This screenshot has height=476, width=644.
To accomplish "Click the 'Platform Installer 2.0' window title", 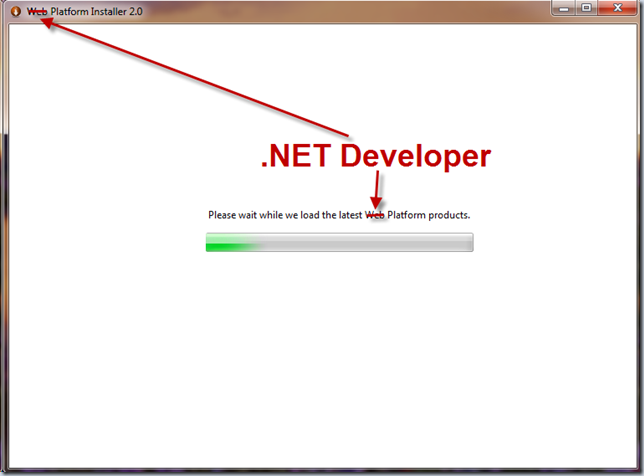I will [85, 11].
